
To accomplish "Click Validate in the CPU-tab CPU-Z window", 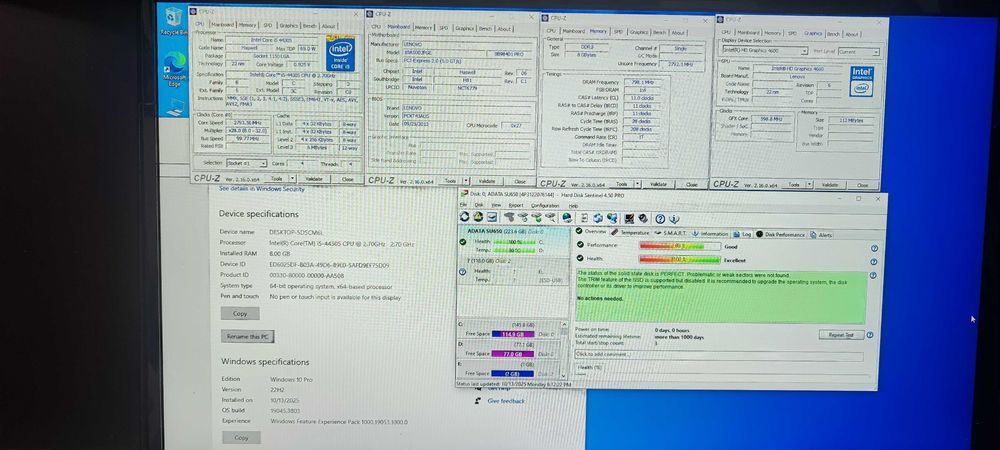I will pos(314,179).
